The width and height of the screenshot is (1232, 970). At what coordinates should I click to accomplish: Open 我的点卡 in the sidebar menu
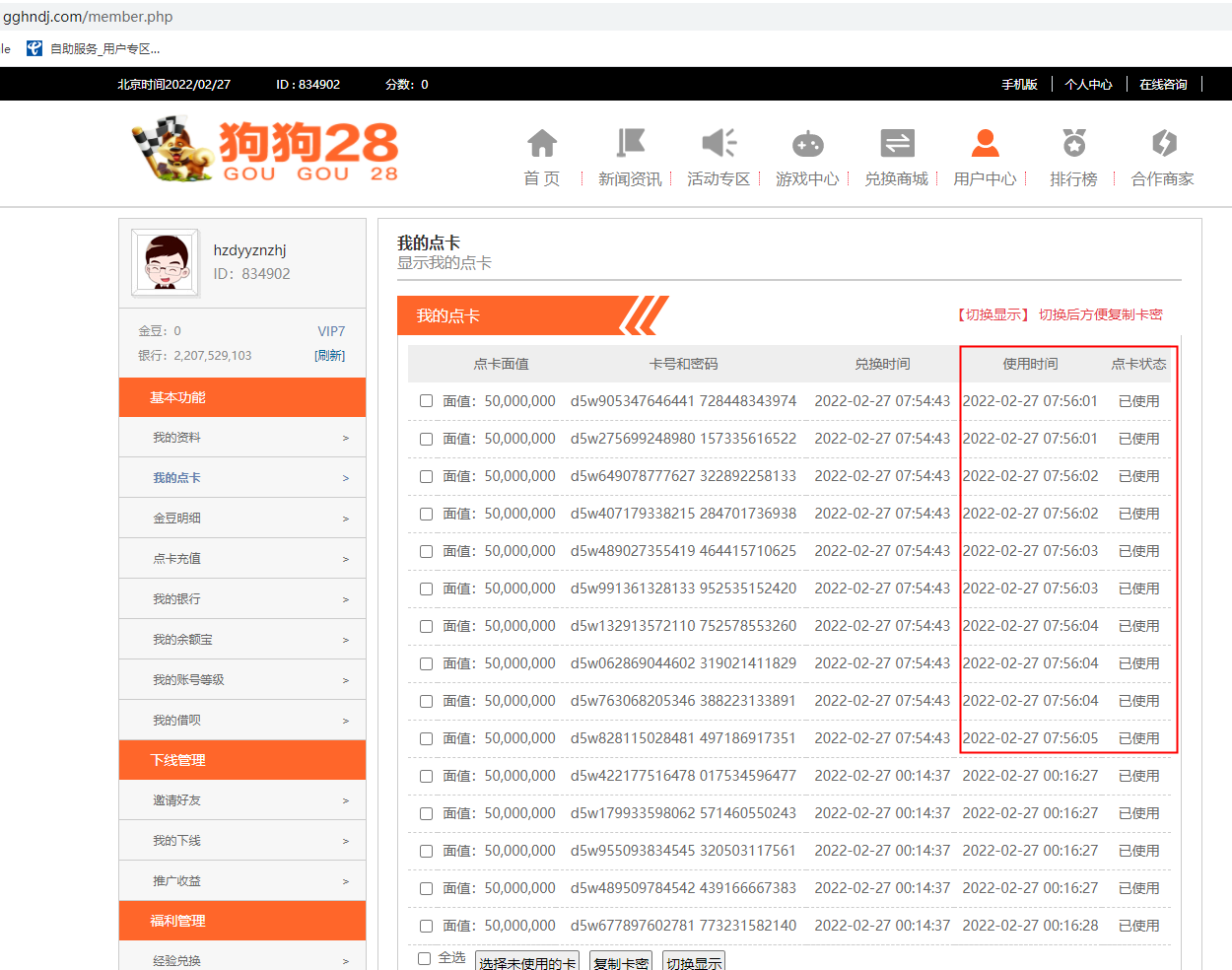[176, 478]
